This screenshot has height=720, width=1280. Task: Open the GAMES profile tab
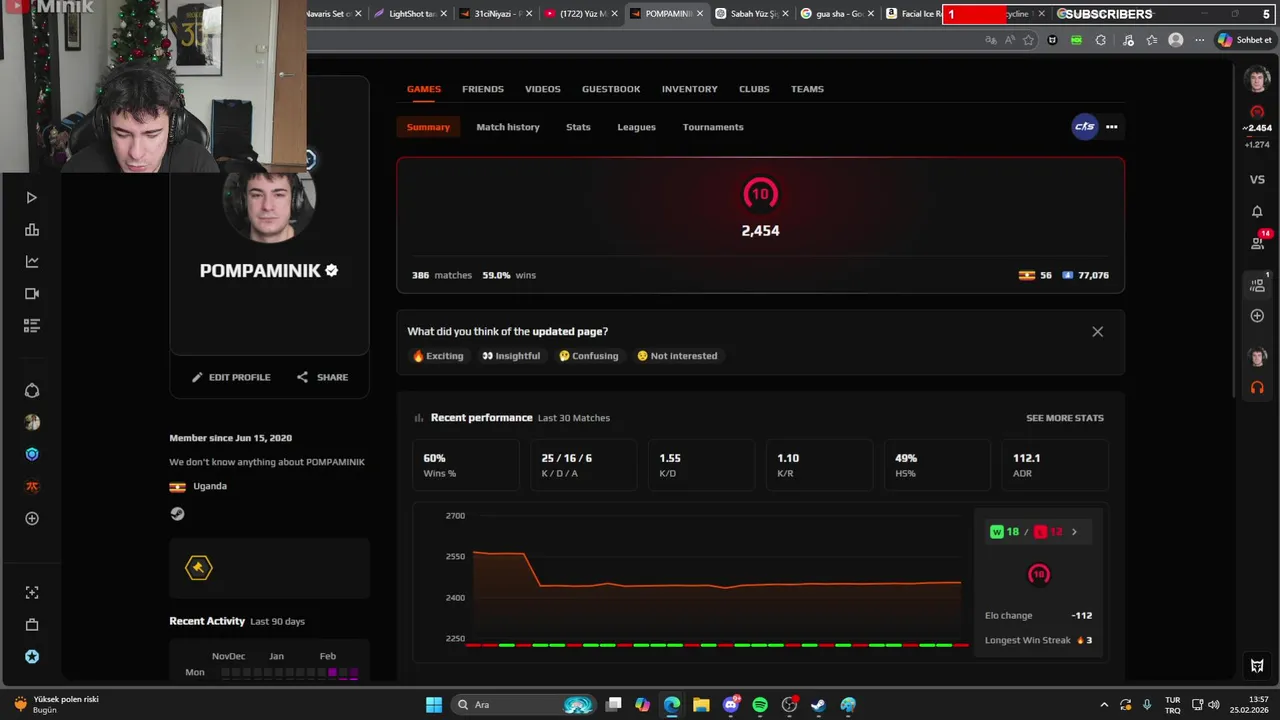click(424, 89)
